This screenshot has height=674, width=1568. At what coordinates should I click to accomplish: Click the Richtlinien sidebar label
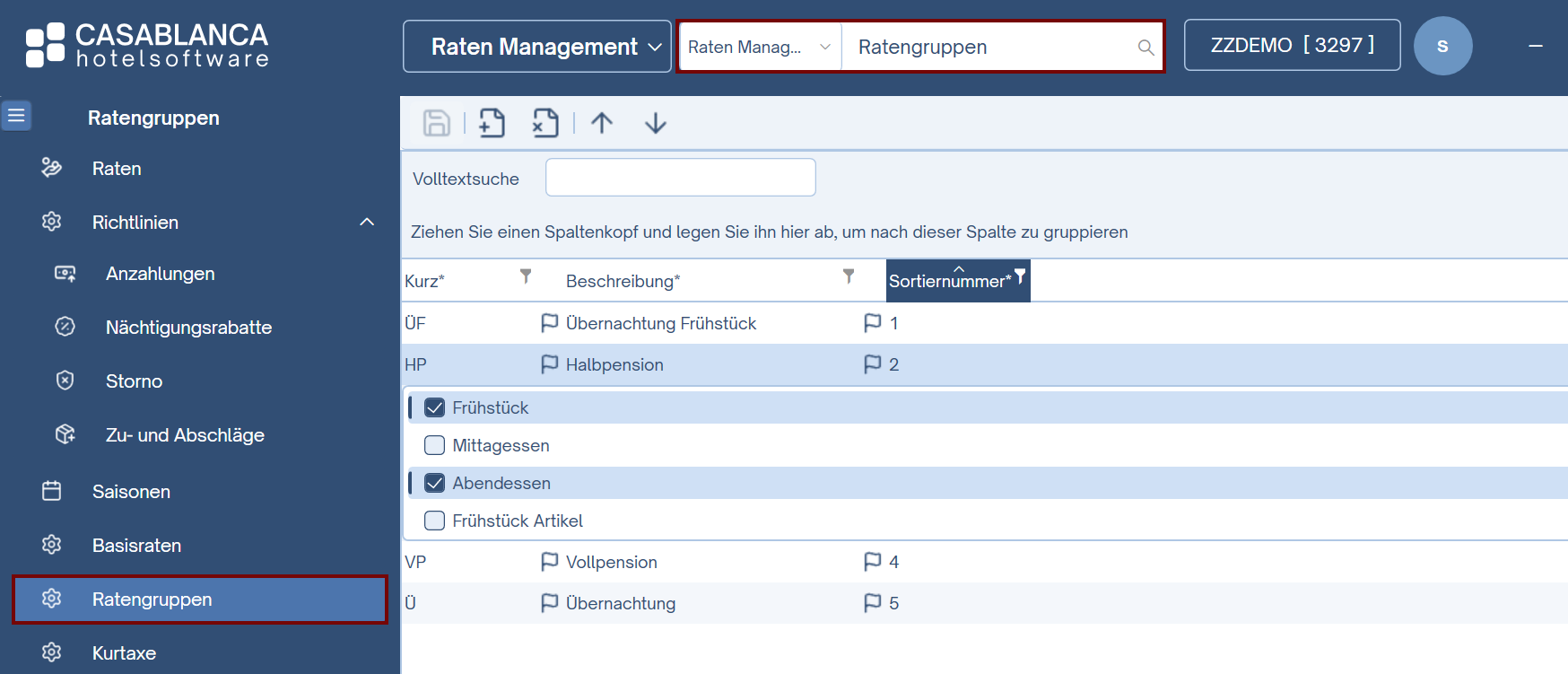tap(135, 223)
